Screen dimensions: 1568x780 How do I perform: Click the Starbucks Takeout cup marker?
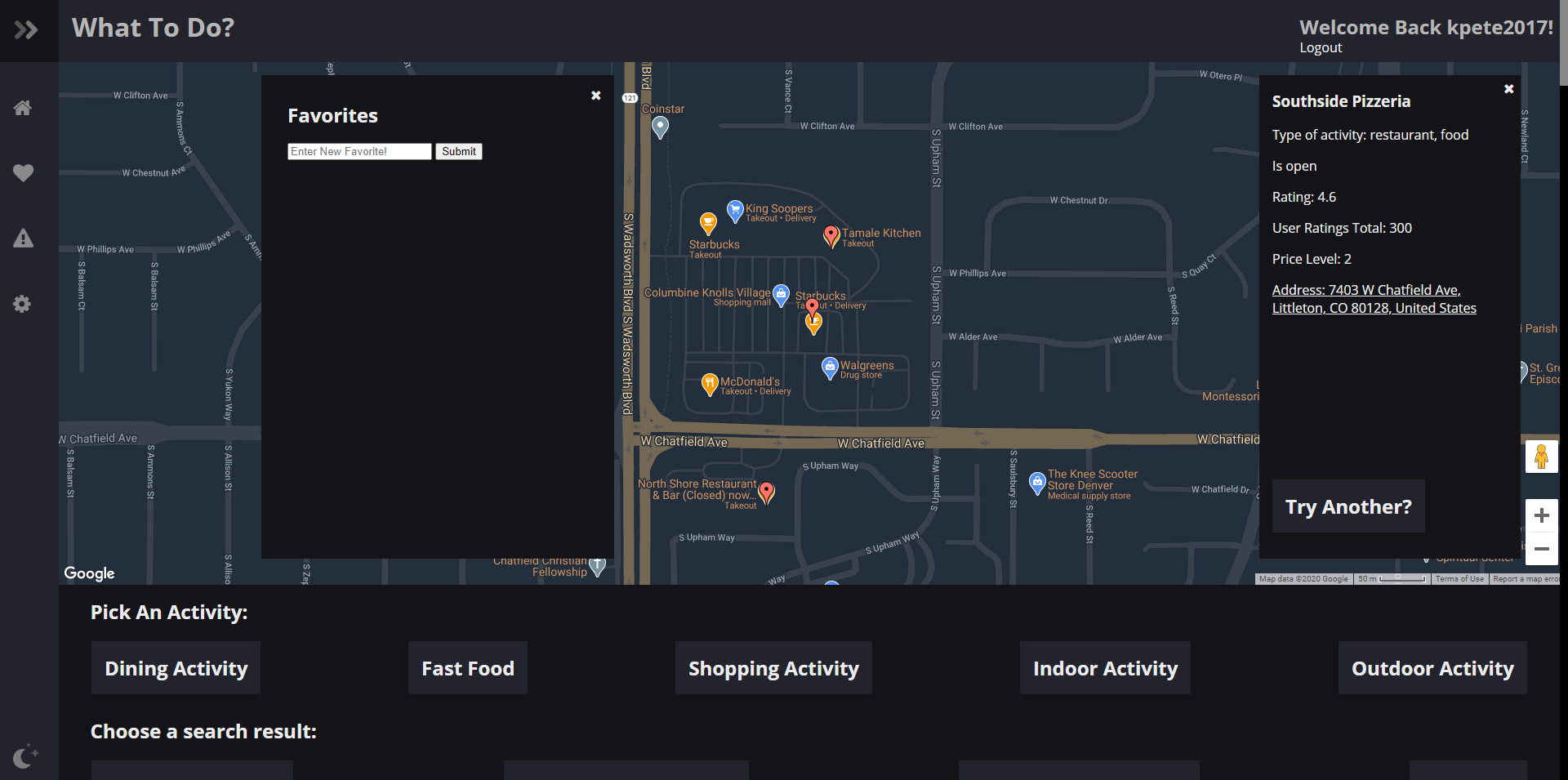click(708, 223)
